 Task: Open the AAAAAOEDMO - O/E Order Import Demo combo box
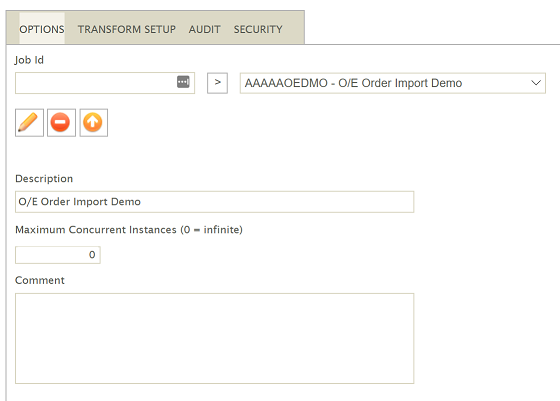coord(392,83)
